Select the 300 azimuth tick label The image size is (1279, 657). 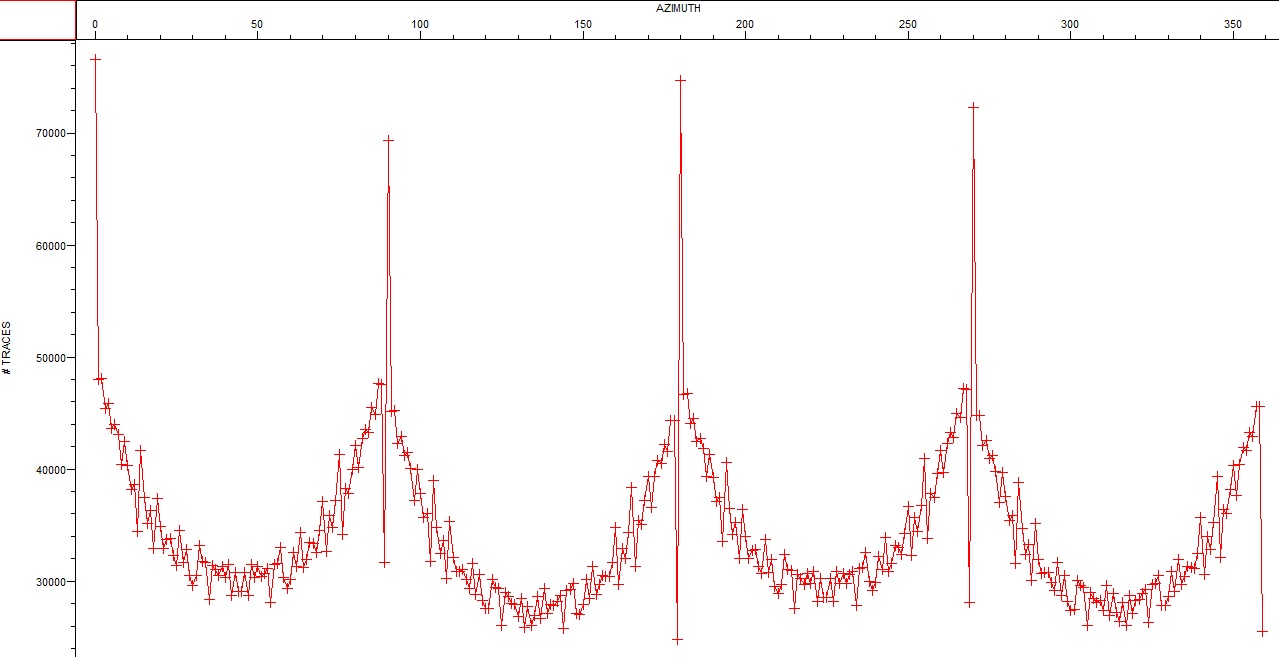1071,23
